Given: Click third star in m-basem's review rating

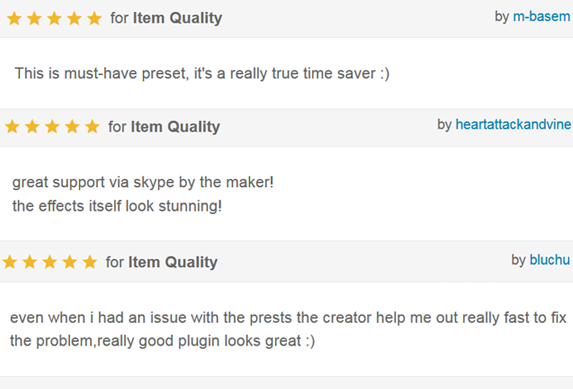Looking at the screenshot, I should (x=54, y=18).
